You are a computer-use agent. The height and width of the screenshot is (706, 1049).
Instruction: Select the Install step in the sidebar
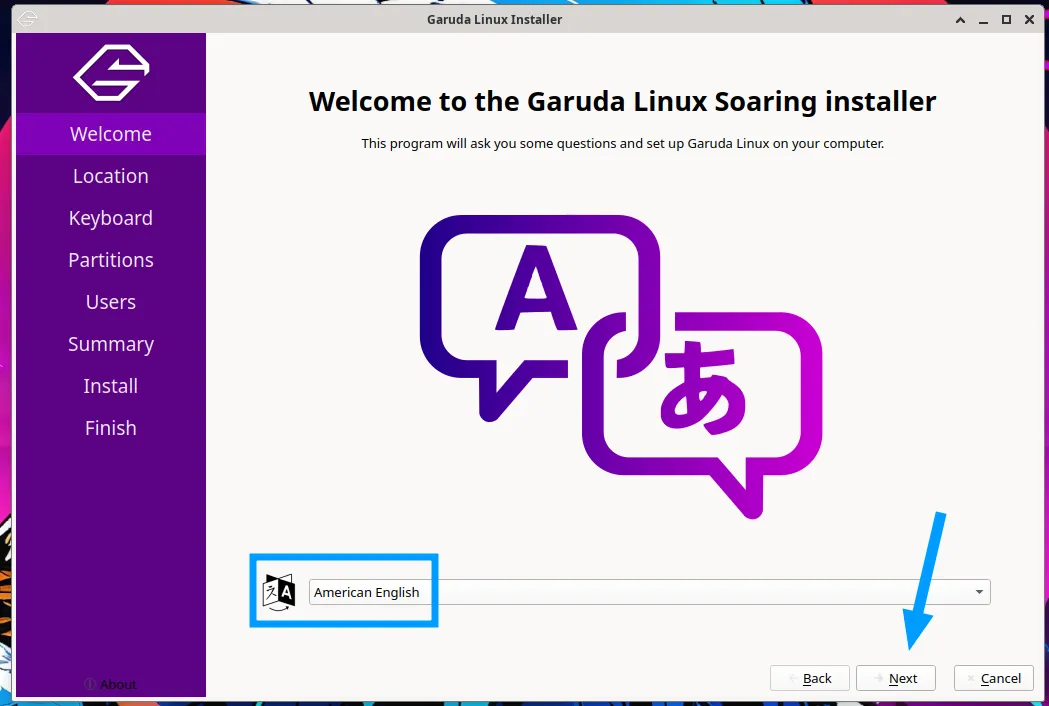coord(111,386)
